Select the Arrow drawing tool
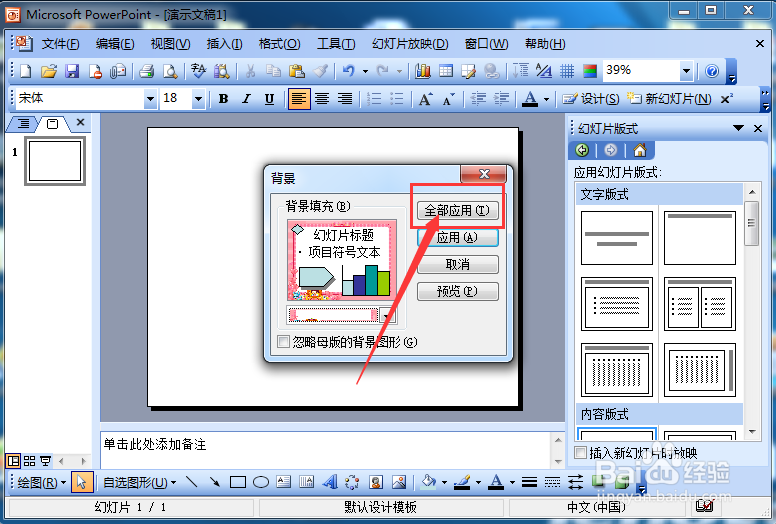 [x=214, y=481]
